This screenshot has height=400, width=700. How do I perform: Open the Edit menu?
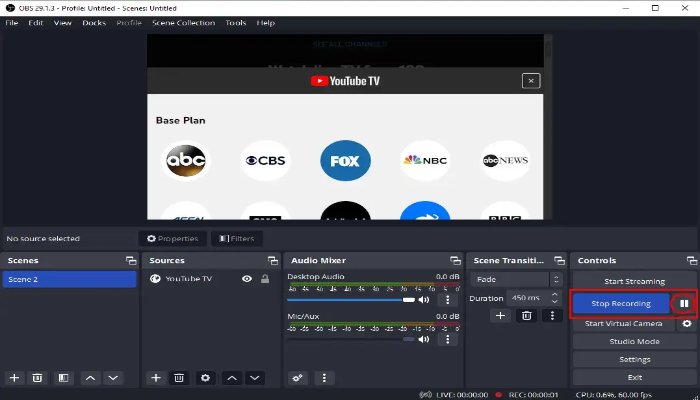(36, 23)
